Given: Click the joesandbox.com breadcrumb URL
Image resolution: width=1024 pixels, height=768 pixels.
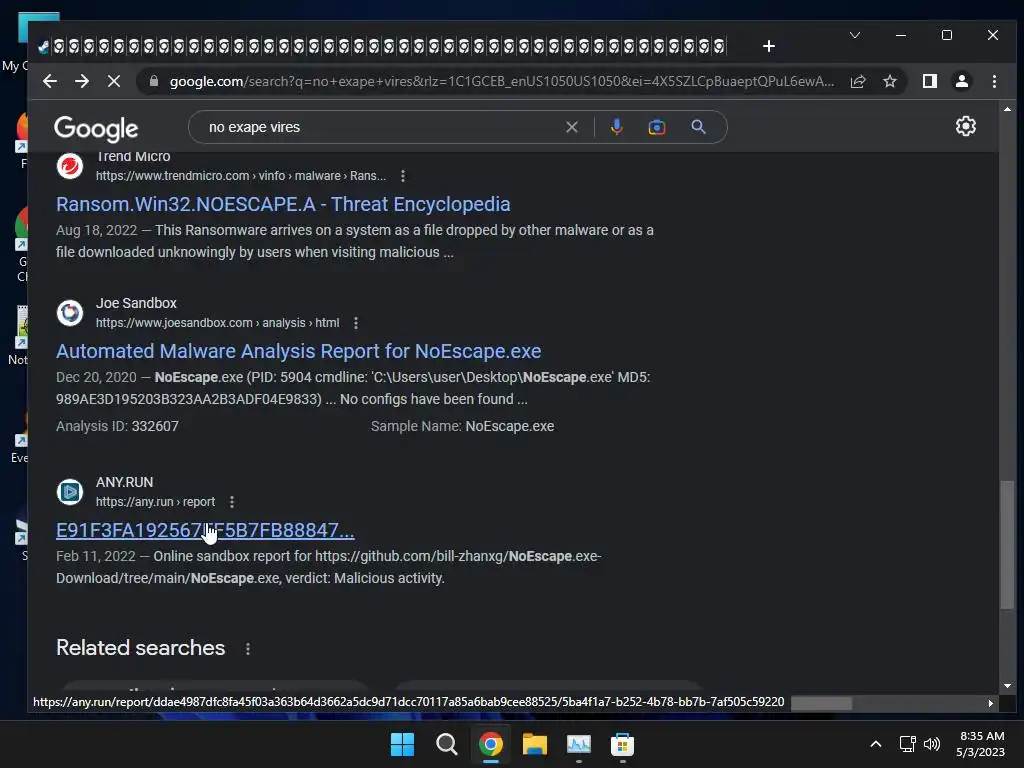Looking at the screenshot, I should point(217,323).
